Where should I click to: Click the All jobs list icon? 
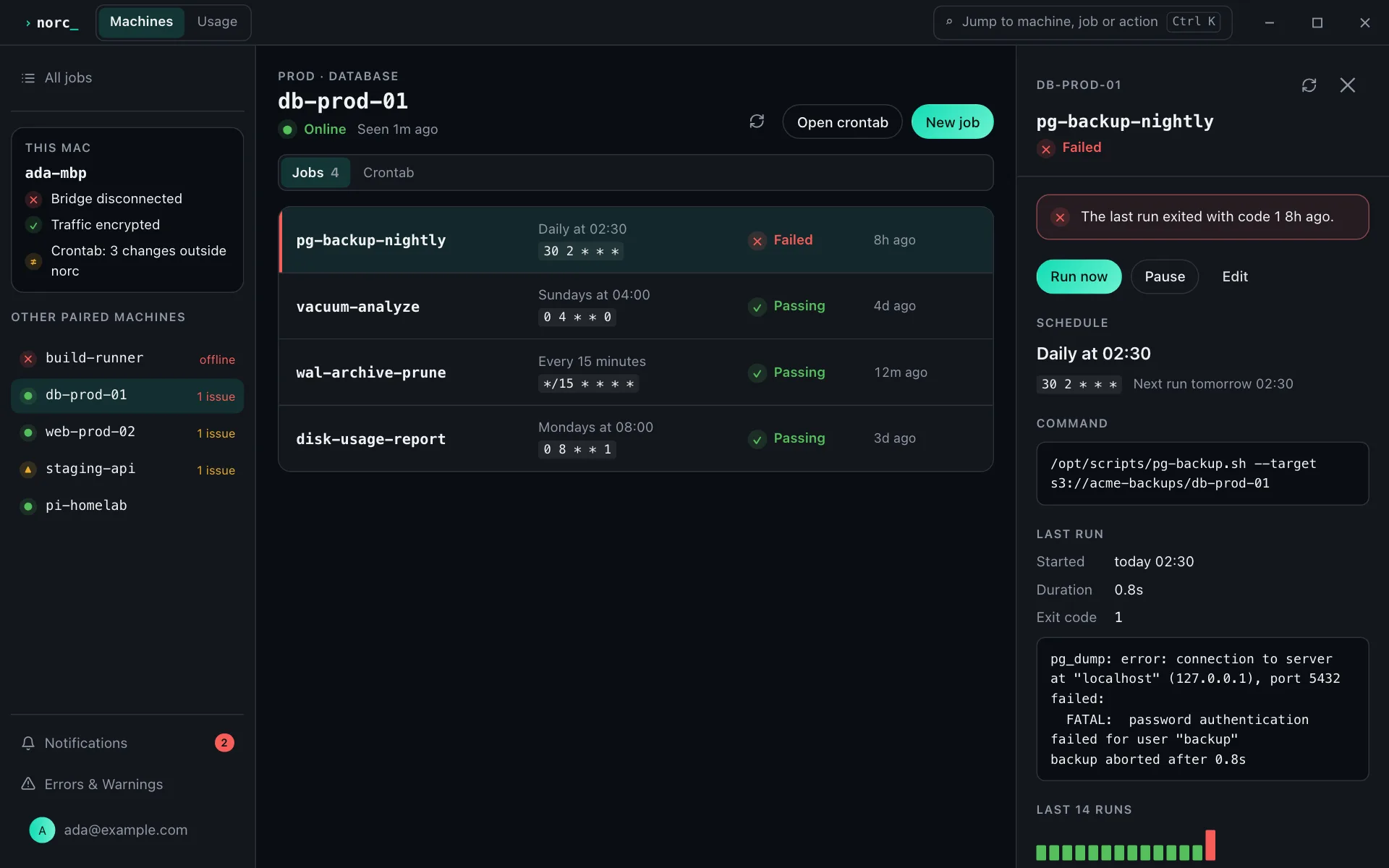[28, 78]
